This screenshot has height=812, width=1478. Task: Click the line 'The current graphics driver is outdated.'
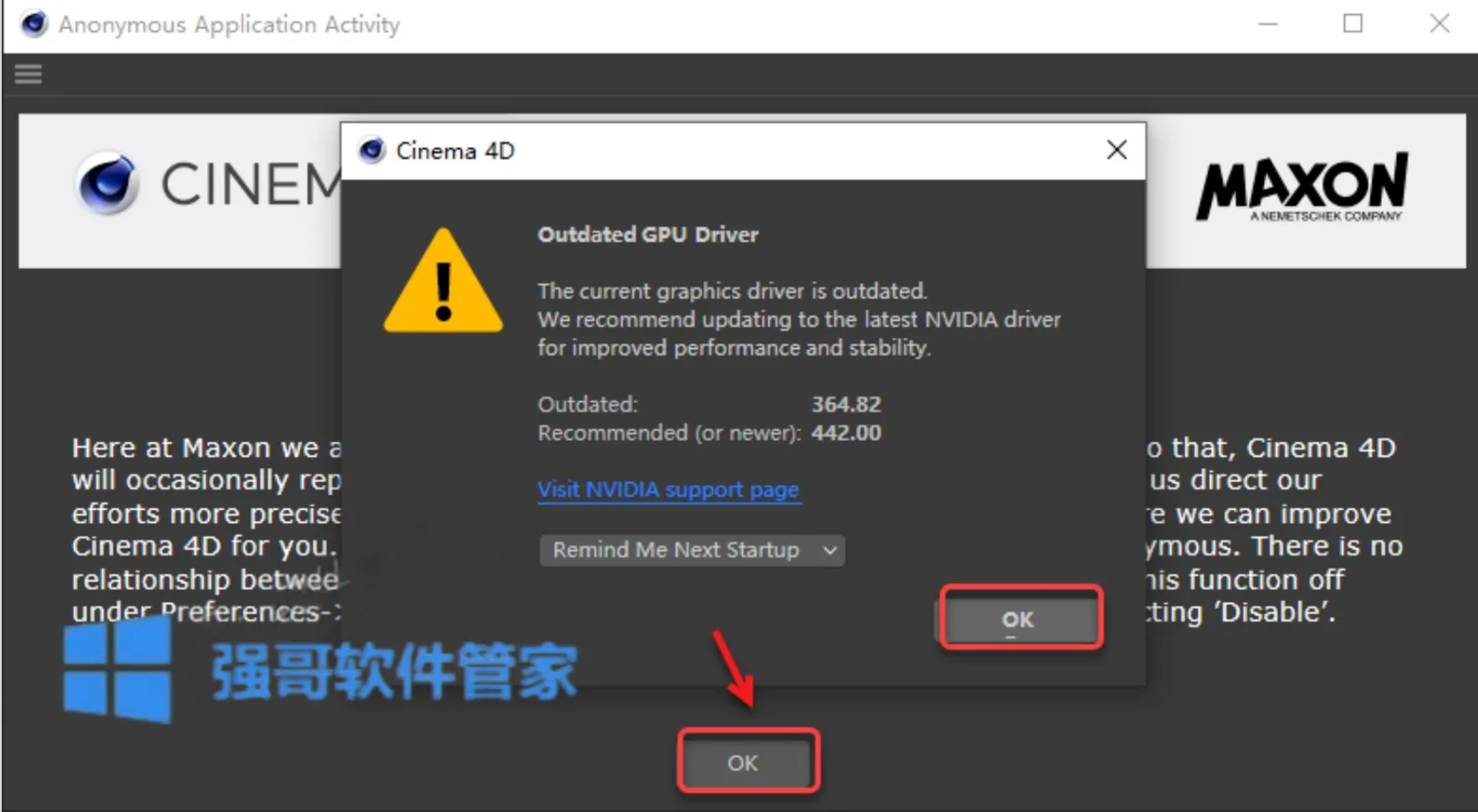(x=733, y=291)
